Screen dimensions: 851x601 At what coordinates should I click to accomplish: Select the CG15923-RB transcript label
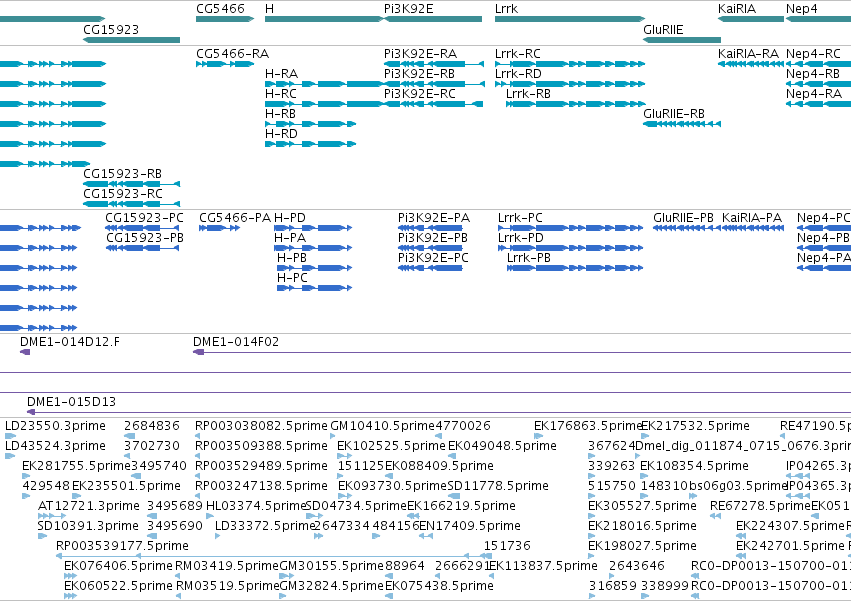(x=122, y=173)
